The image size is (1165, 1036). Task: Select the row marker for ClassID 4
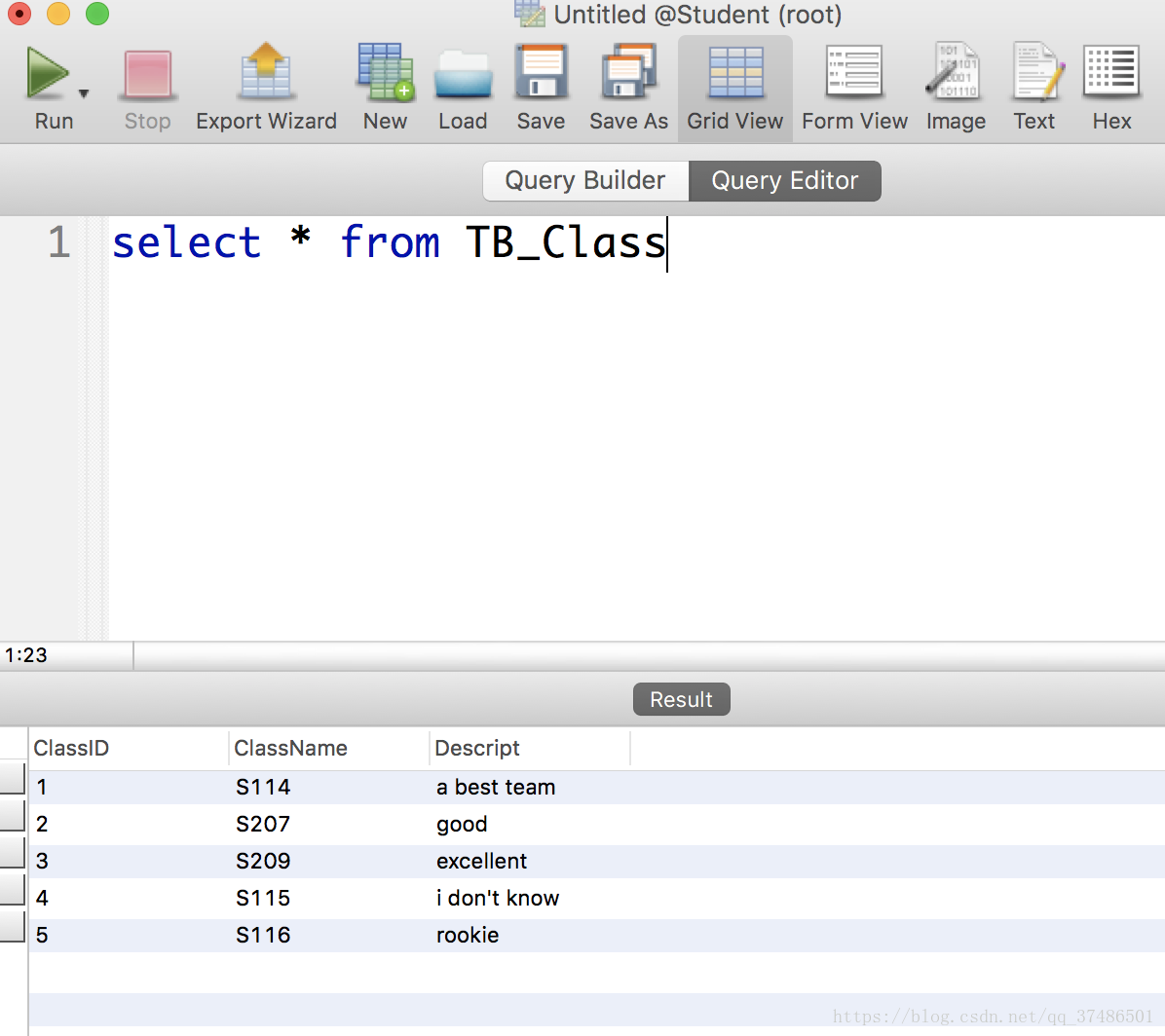13,889
